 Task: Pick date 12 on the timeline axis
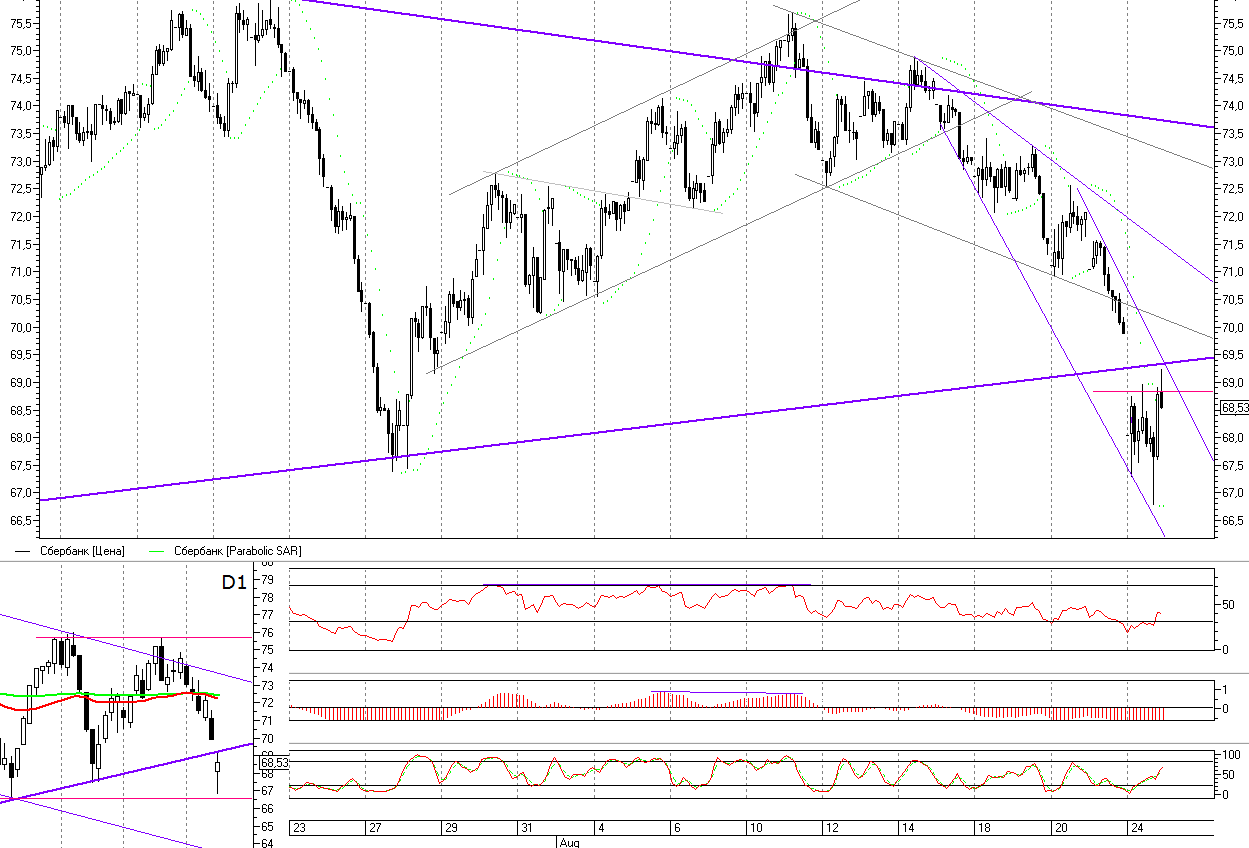830,828
